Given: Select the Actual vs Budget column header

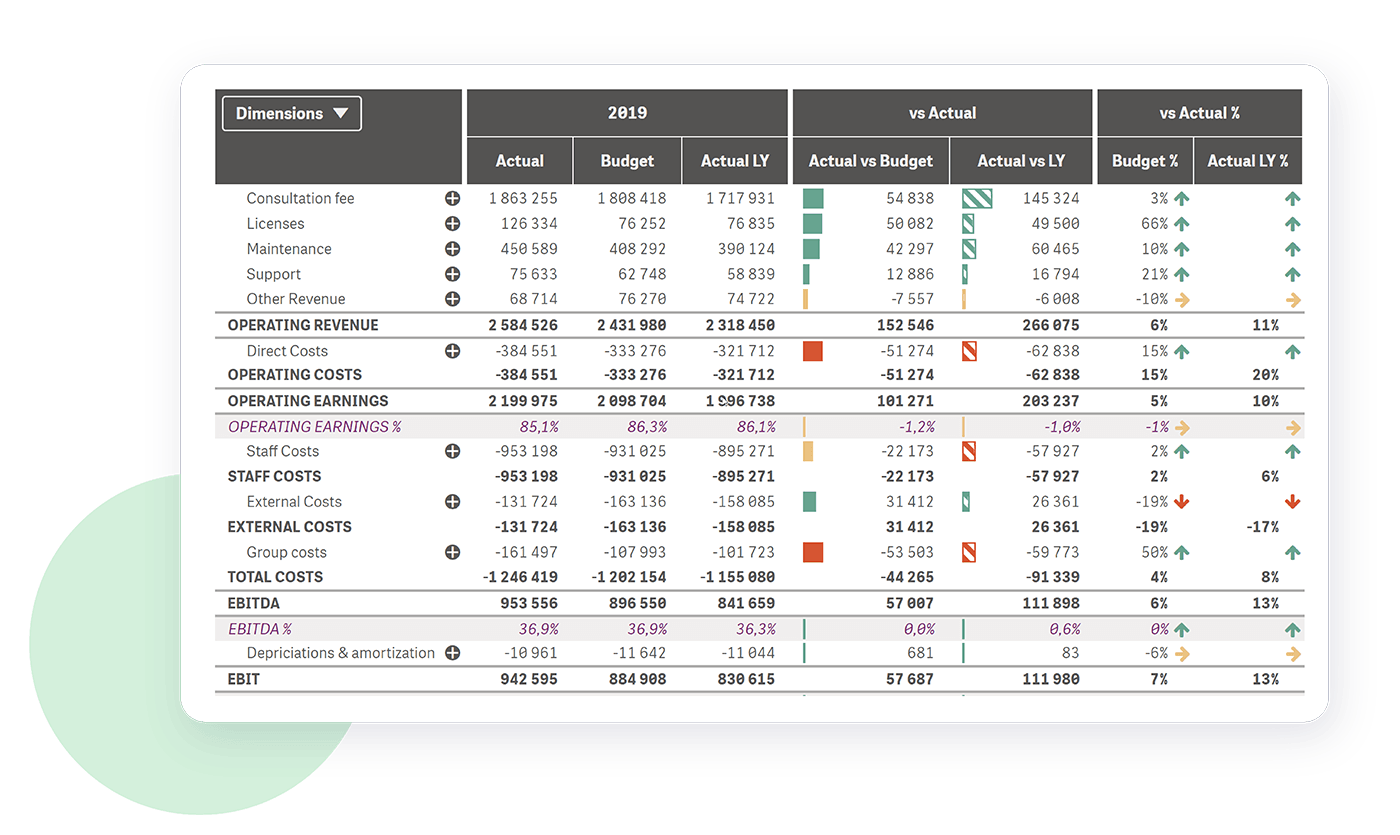Looking at the screenshot, I should coord(871,161).
